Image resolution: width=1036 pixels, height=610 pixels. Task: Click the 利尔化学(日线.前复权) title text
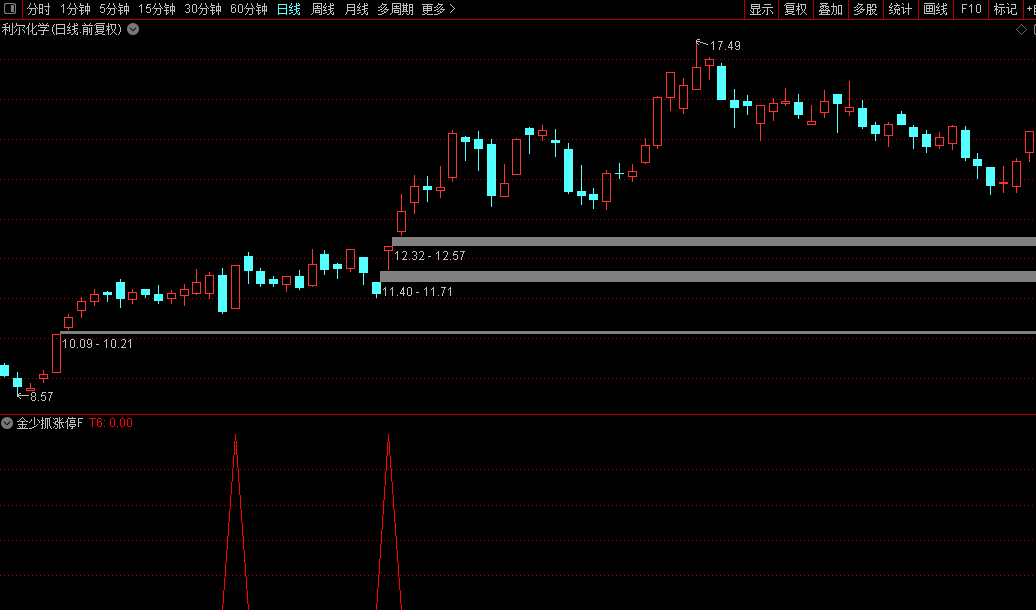(61, 29)
